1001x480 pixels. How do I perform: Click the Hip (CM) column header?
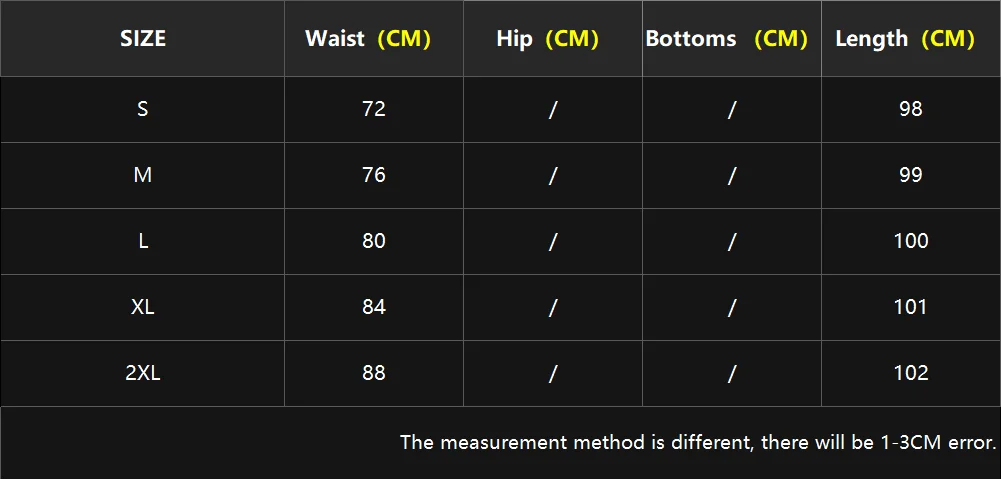pyautogui.click(x=547, y=39)
